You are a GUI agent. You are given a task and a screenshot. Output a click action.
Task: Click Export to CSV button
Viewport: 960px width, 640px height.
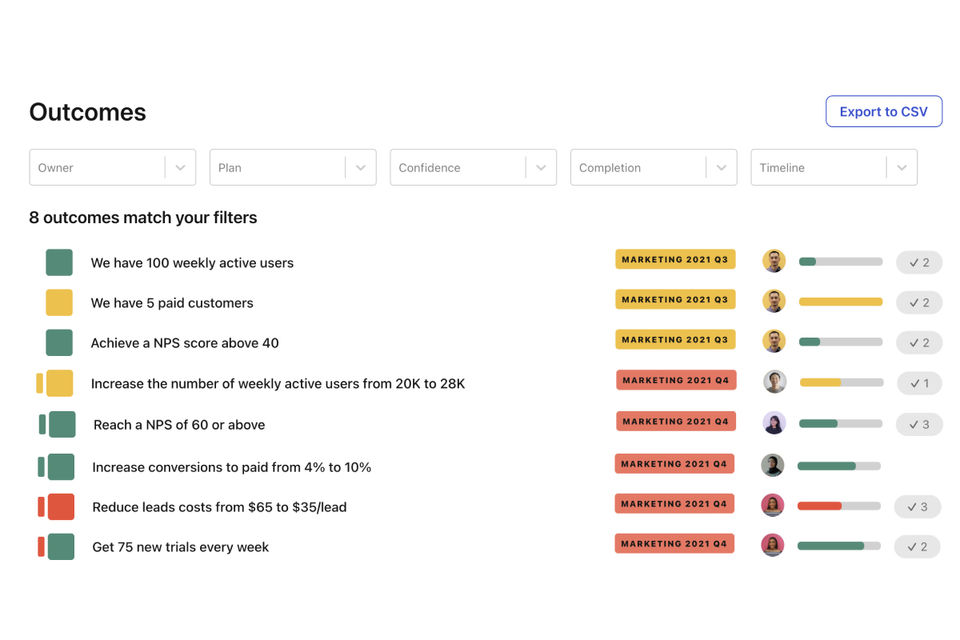click(x=883, y=112)
